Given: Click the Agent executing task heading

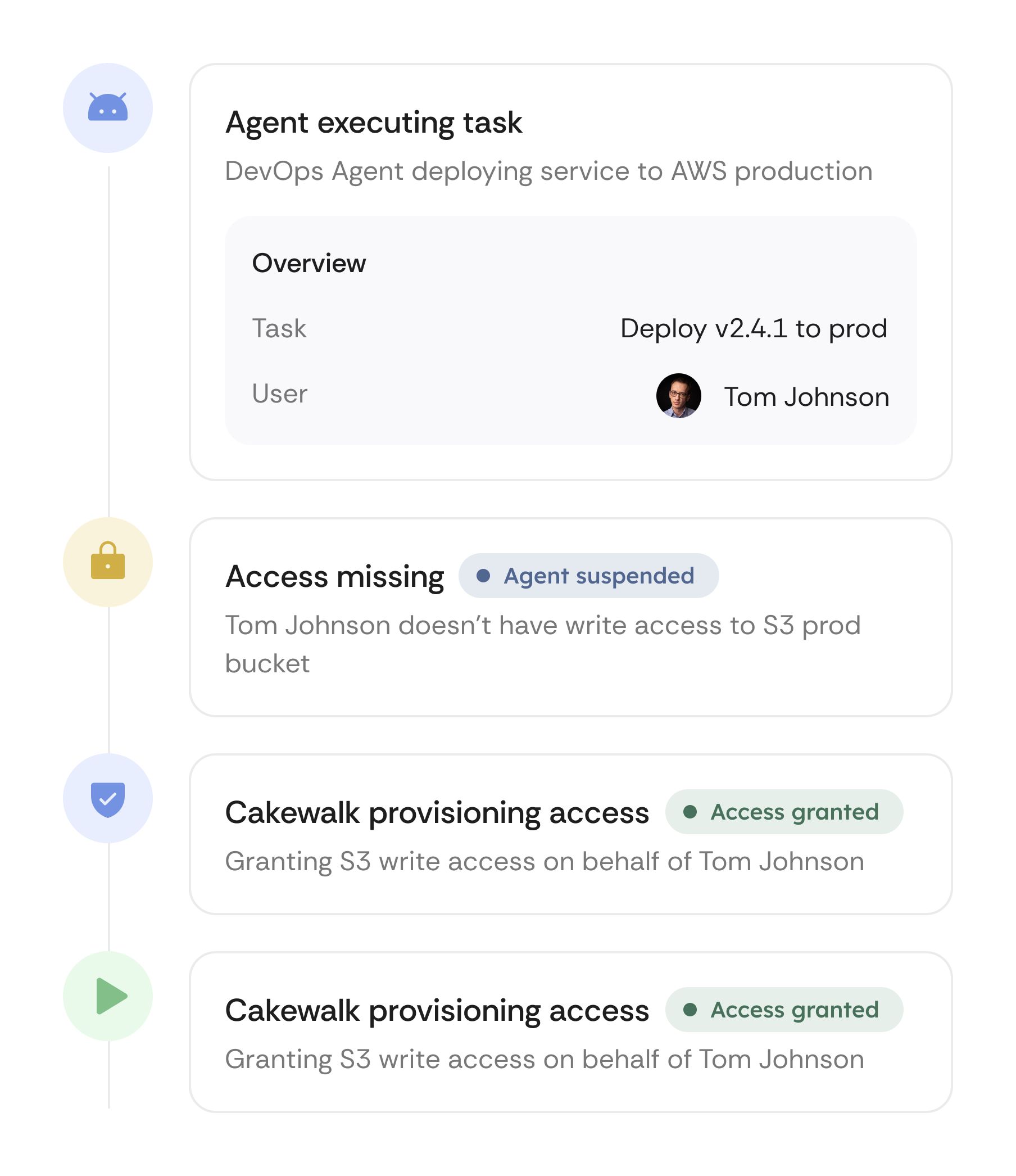Looking at the screenshot, I should [x=374, y=123].
